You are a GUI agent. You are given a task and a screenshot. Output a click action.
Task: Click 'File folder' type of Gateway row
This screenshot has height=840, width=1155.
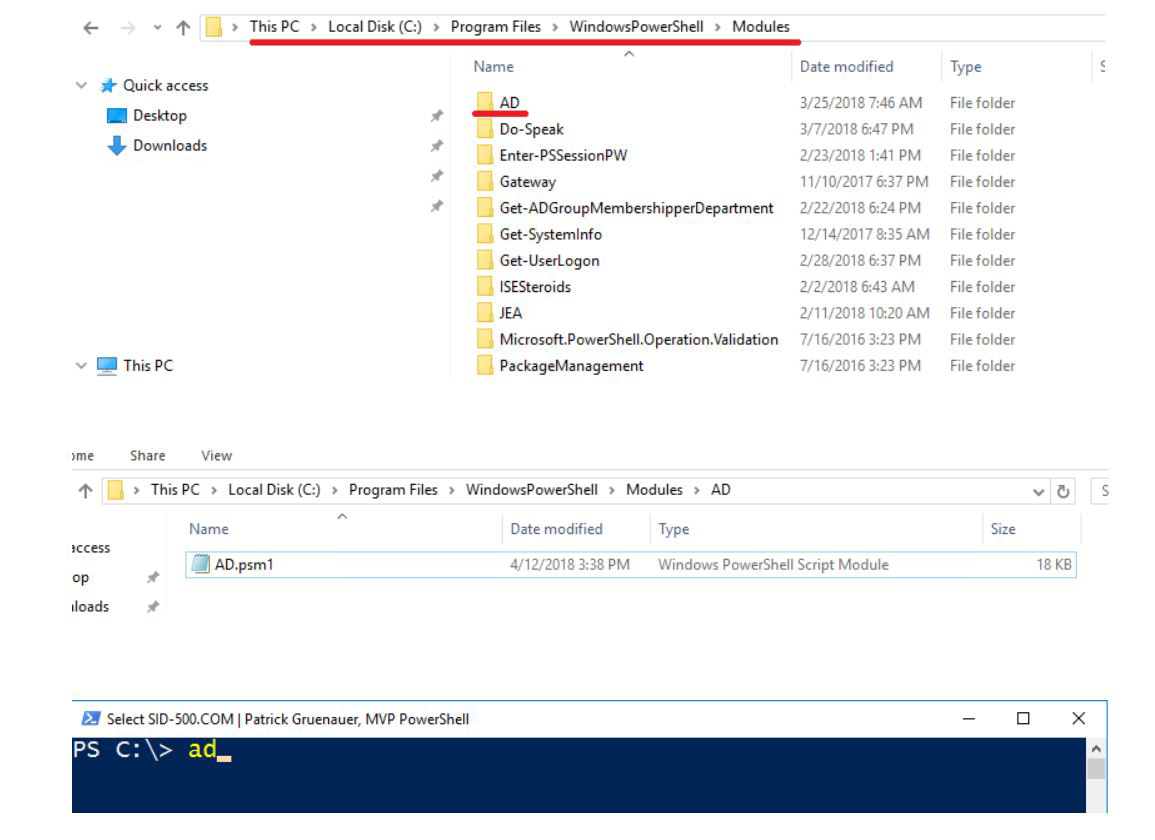coord(982,182)
